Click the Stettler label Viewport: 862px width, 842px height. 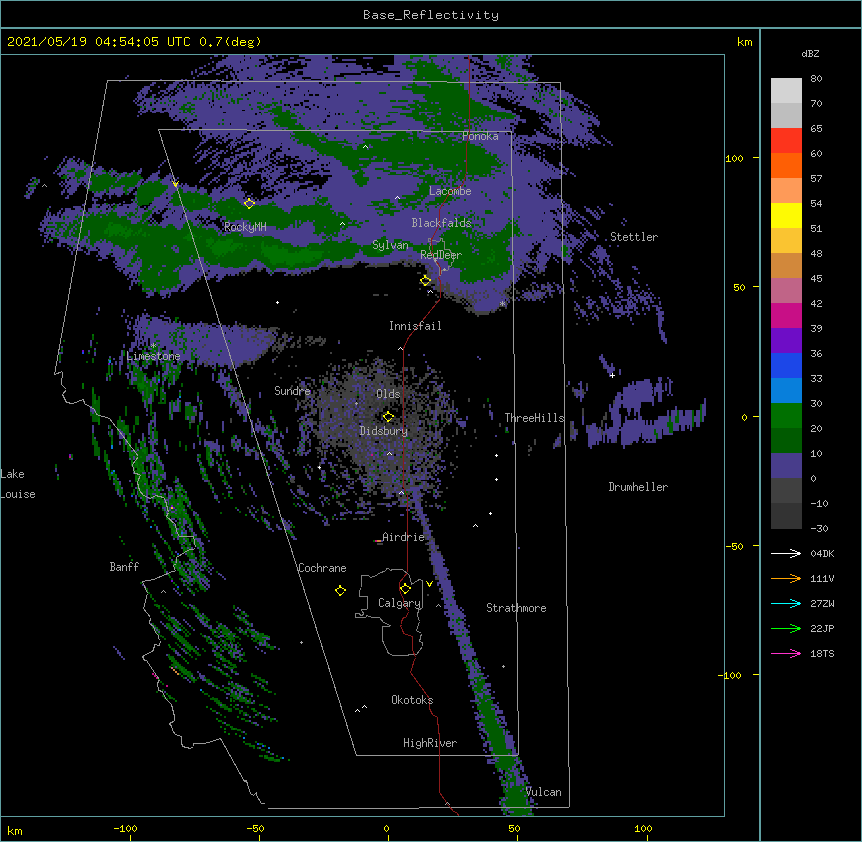[x=634, y=237]
